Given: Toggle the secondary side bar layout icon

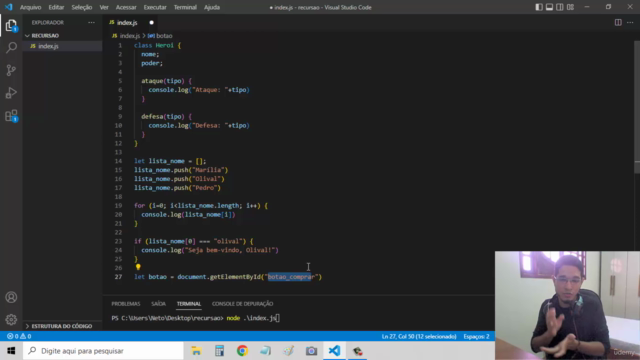Looking at the screenshot, I should coord(560,7).
